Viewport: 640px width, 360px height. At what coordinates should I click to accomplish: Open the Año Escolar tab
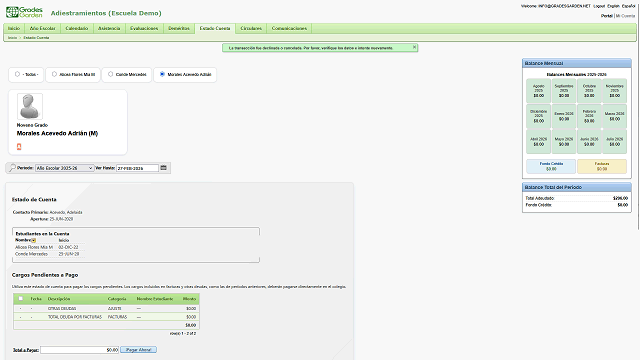[42, 28]
